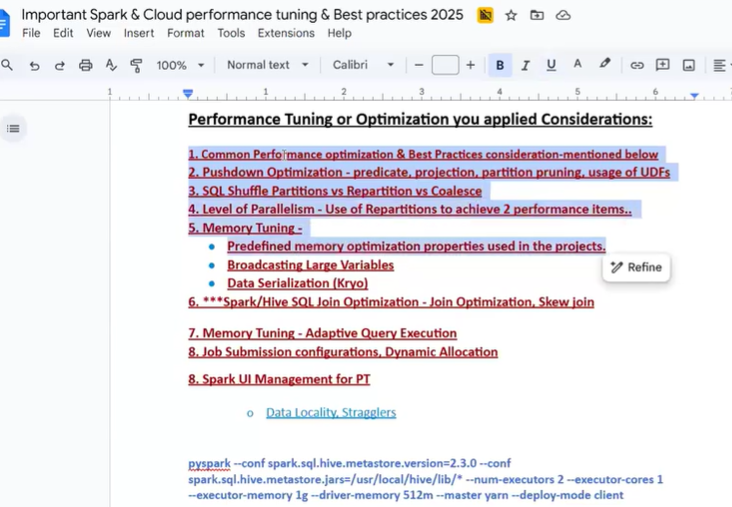Click line '1. Common Performance optimization'
The height and width of the screenshot is (507, 732).
click(x=423, y=155)
